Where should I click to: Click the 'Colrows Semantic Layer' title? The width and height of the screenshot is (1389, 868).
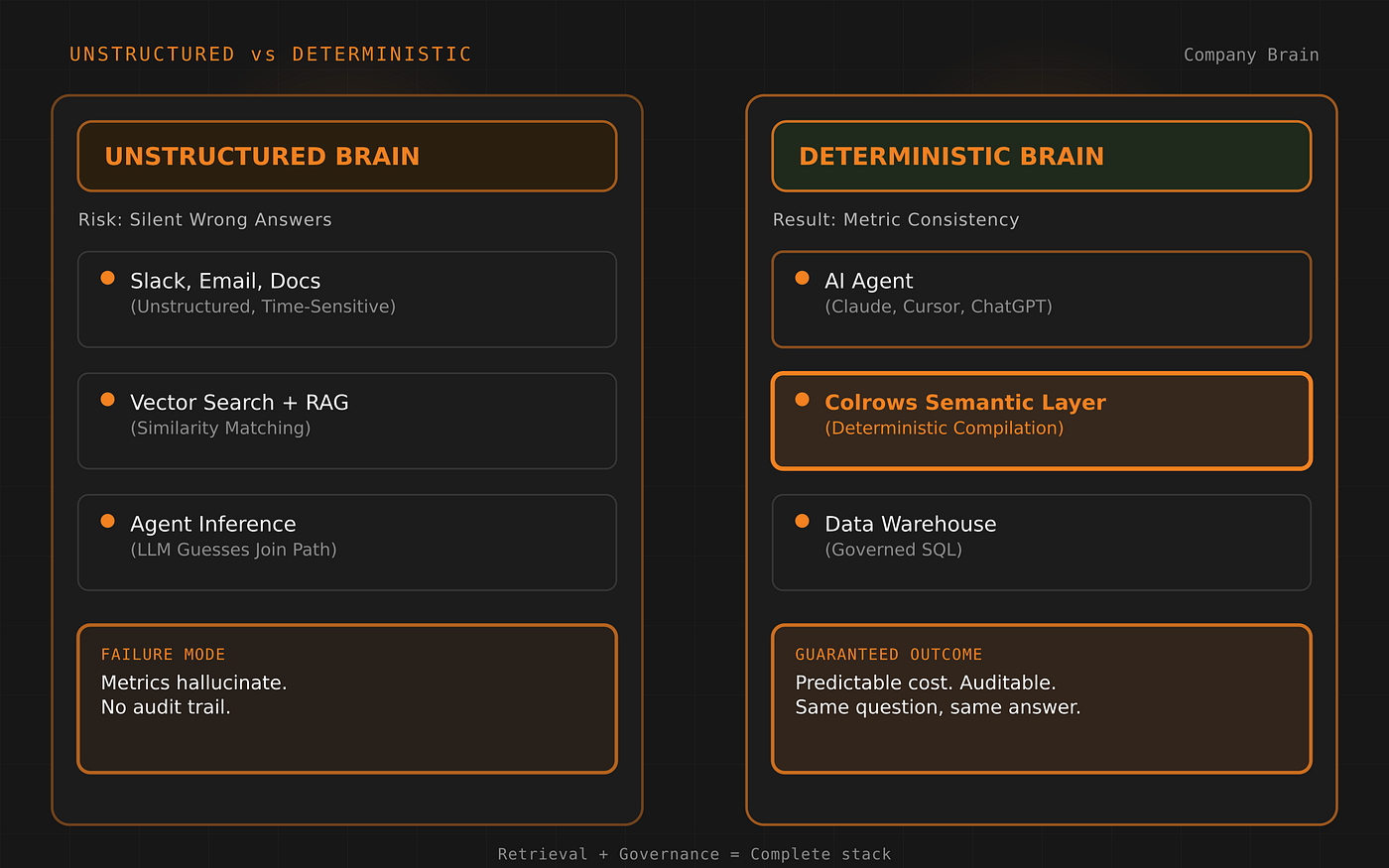[965, 402]
